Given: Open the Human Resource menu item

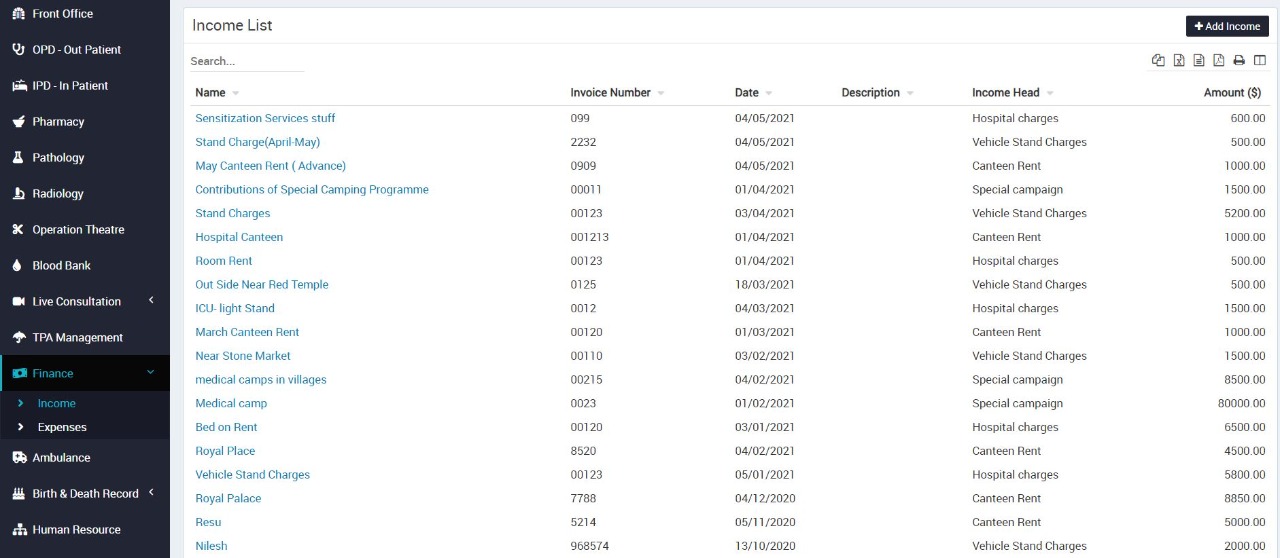Looking at the screenshot, I should coord(76,530).
